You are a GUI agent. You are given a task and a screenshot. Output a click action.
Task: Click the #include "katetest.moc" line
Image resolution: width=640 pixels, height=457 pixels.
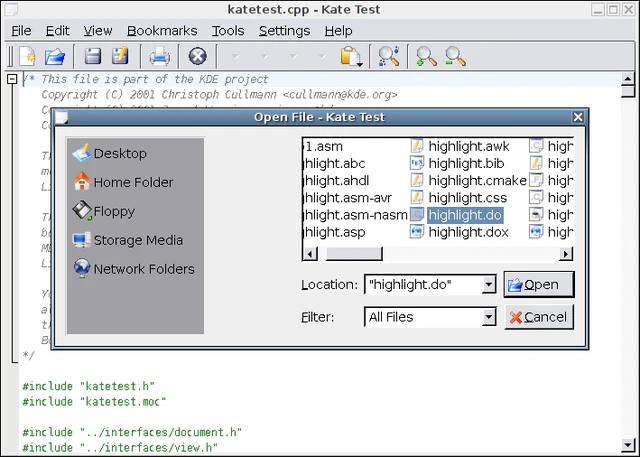pyautogui.click(x=94, y=402)
